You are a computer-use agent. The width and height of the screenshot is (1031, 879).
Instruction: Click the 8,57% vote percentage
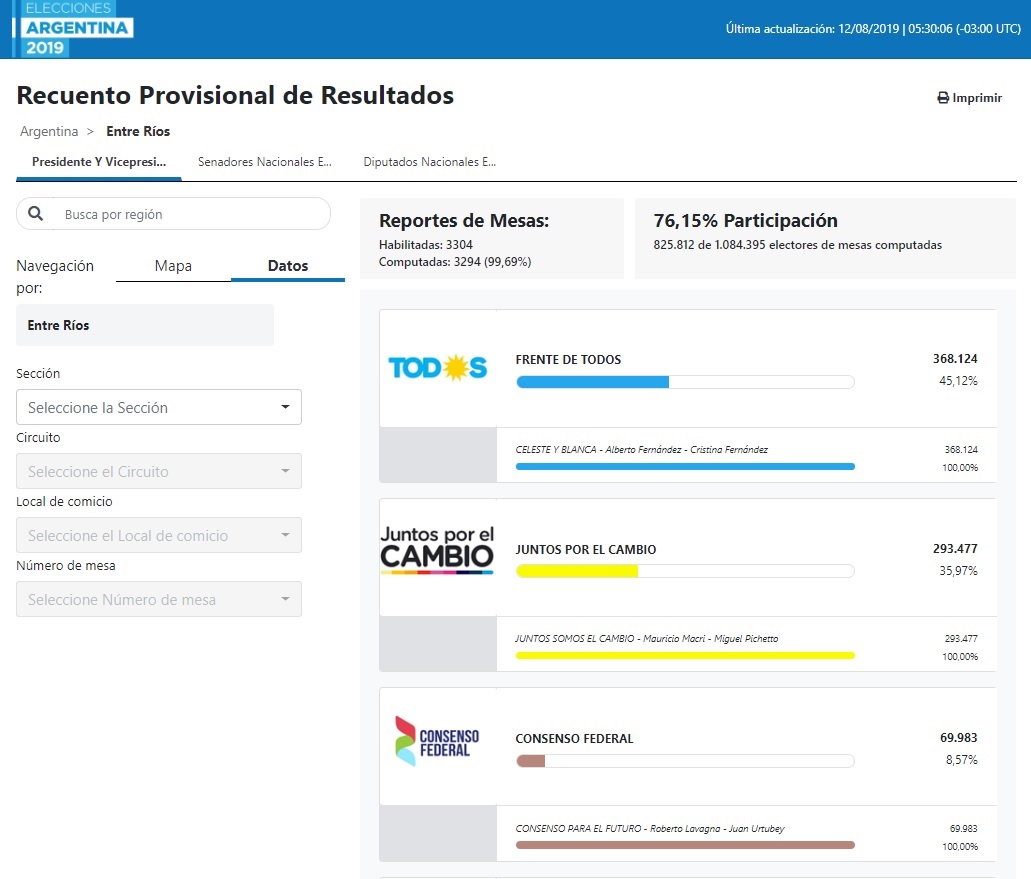[x=961, y=760]
